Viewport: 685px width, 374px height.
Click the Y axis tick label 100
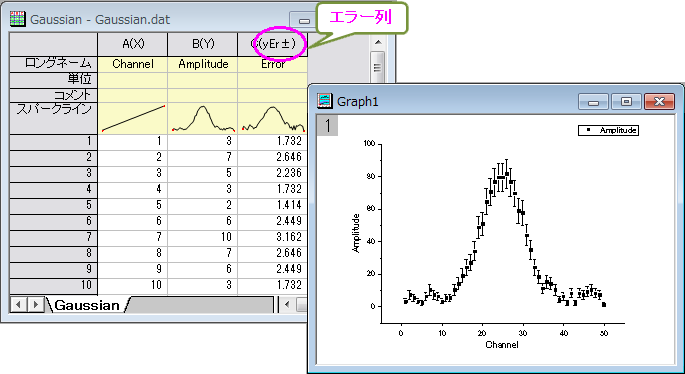pos(369,144)
